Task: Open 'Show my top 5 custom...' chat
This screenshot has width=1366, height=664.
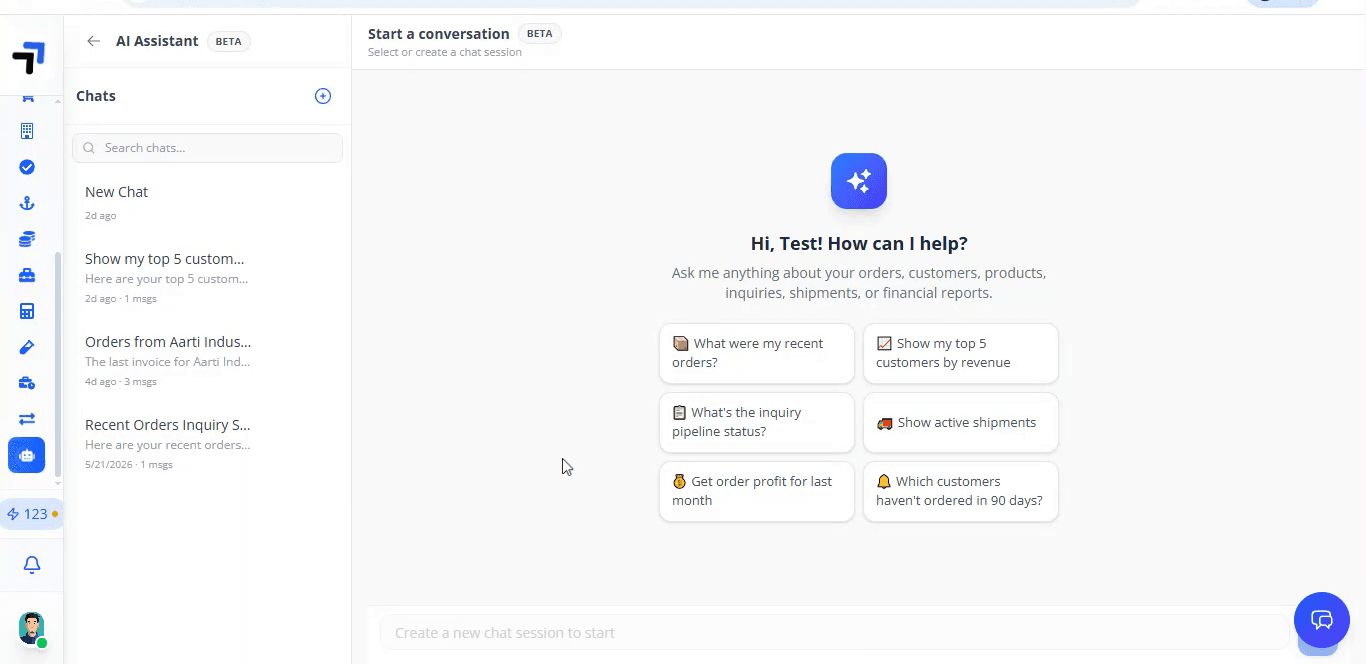Action: (x=208, y=278)
